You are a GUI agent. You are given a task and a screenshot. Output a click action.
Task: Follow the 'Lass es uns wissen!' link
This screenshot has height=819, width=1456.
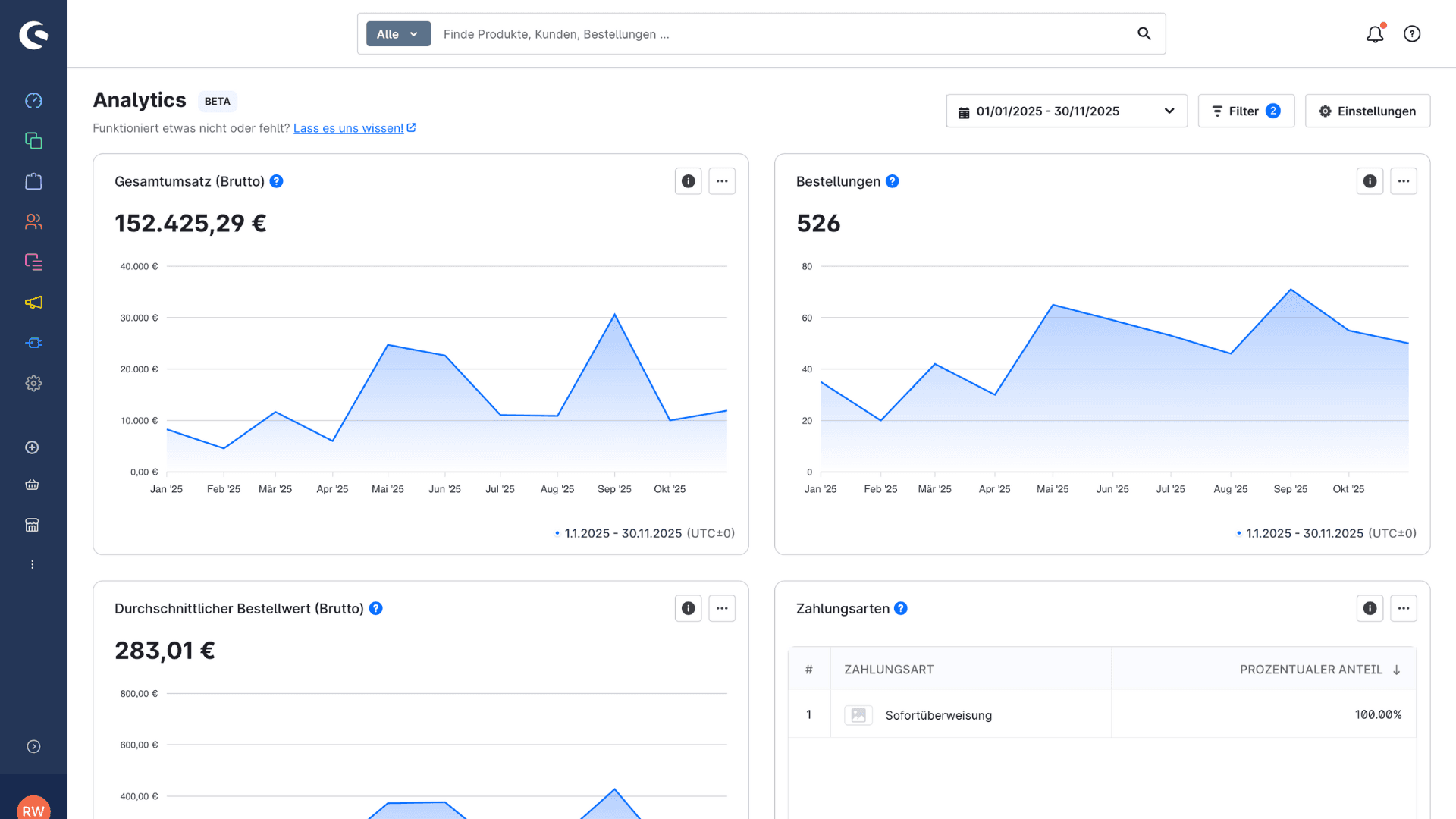click(349, 128)
